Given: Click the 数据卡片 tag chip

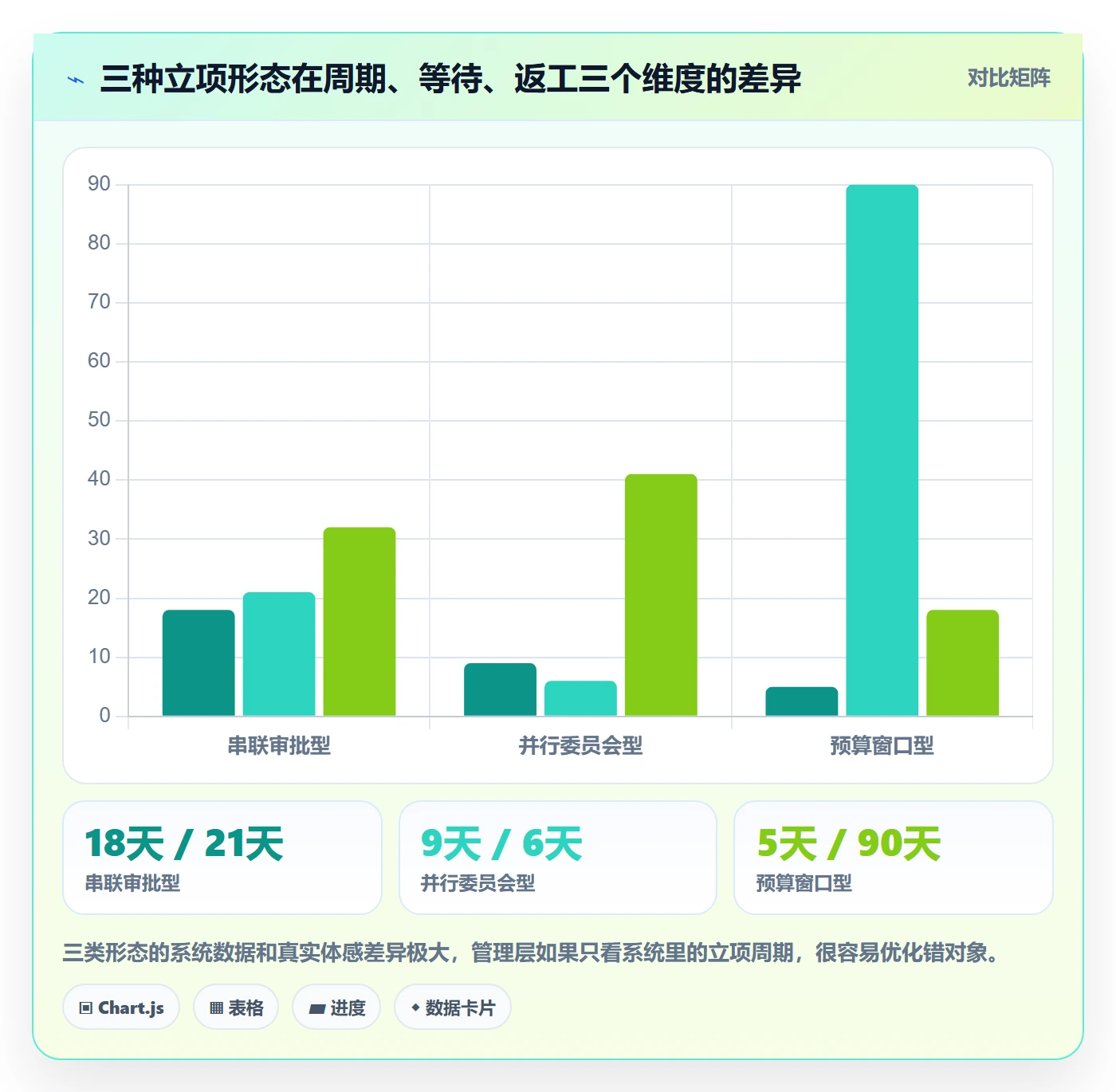Looking at the screenshot, I should [x=452, y=1008].
